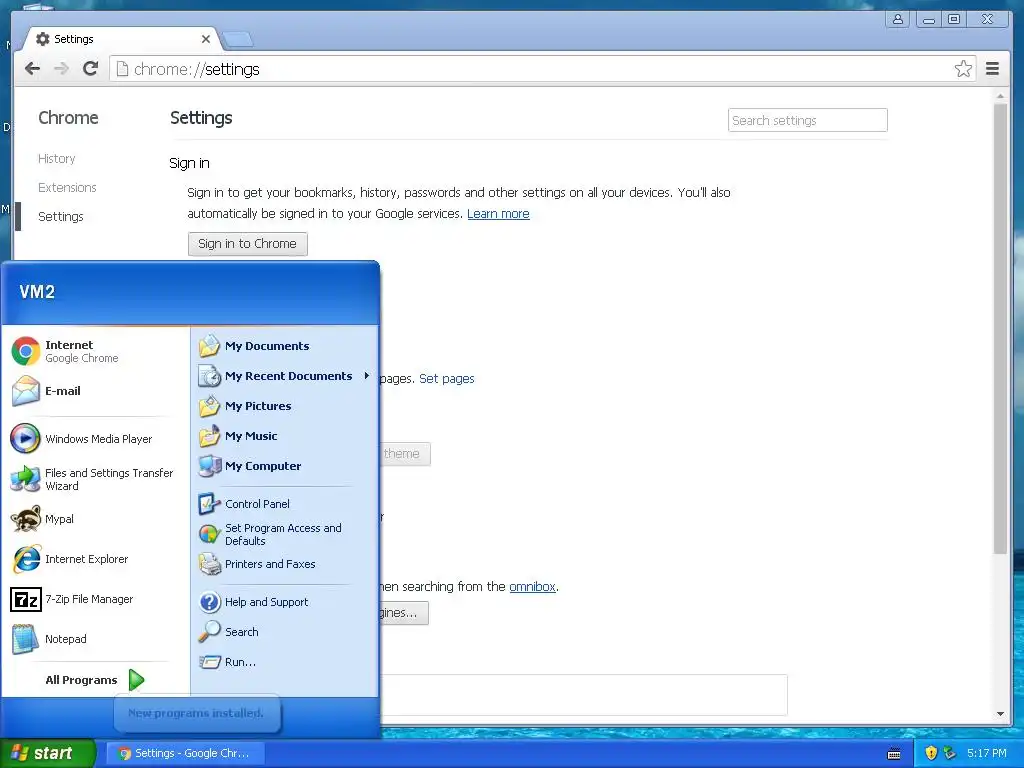Open My Computer
The width and height of the screenshot is (1024, 768).
(285, 466)
